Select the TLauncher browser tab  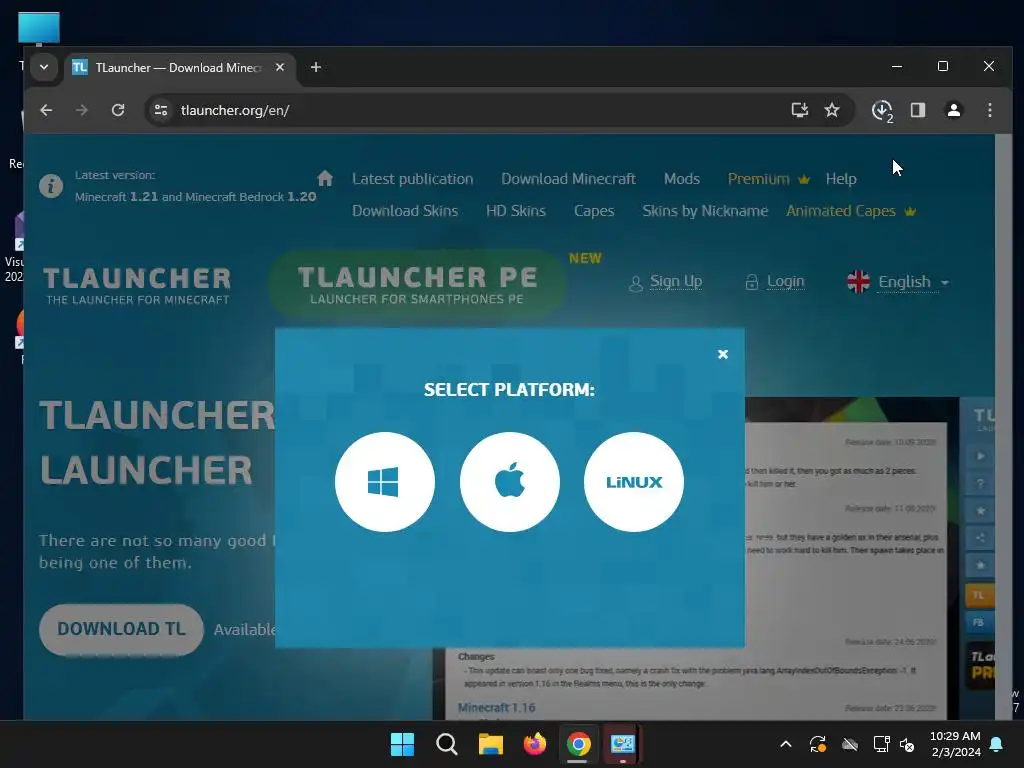coord(178,67)
